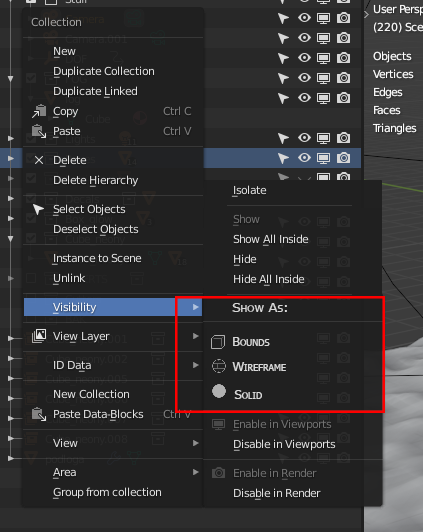The height and width of the screenshot is (532, 423).
Task: Toggle render camera icon on the highlighted row
Action: click(x=343, y=158)
